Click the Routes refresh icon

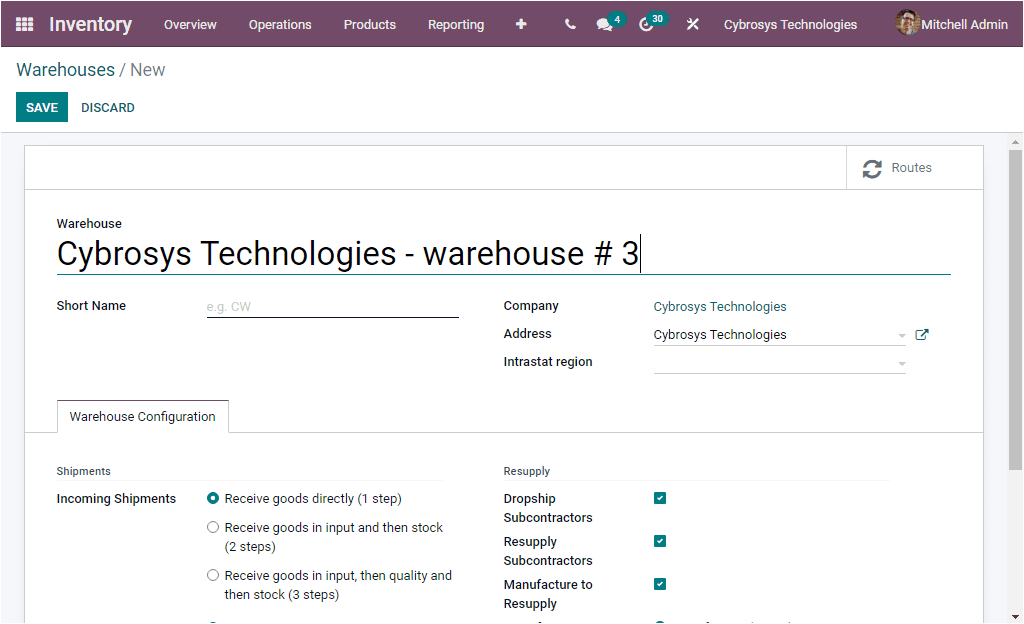pos(871,168)
